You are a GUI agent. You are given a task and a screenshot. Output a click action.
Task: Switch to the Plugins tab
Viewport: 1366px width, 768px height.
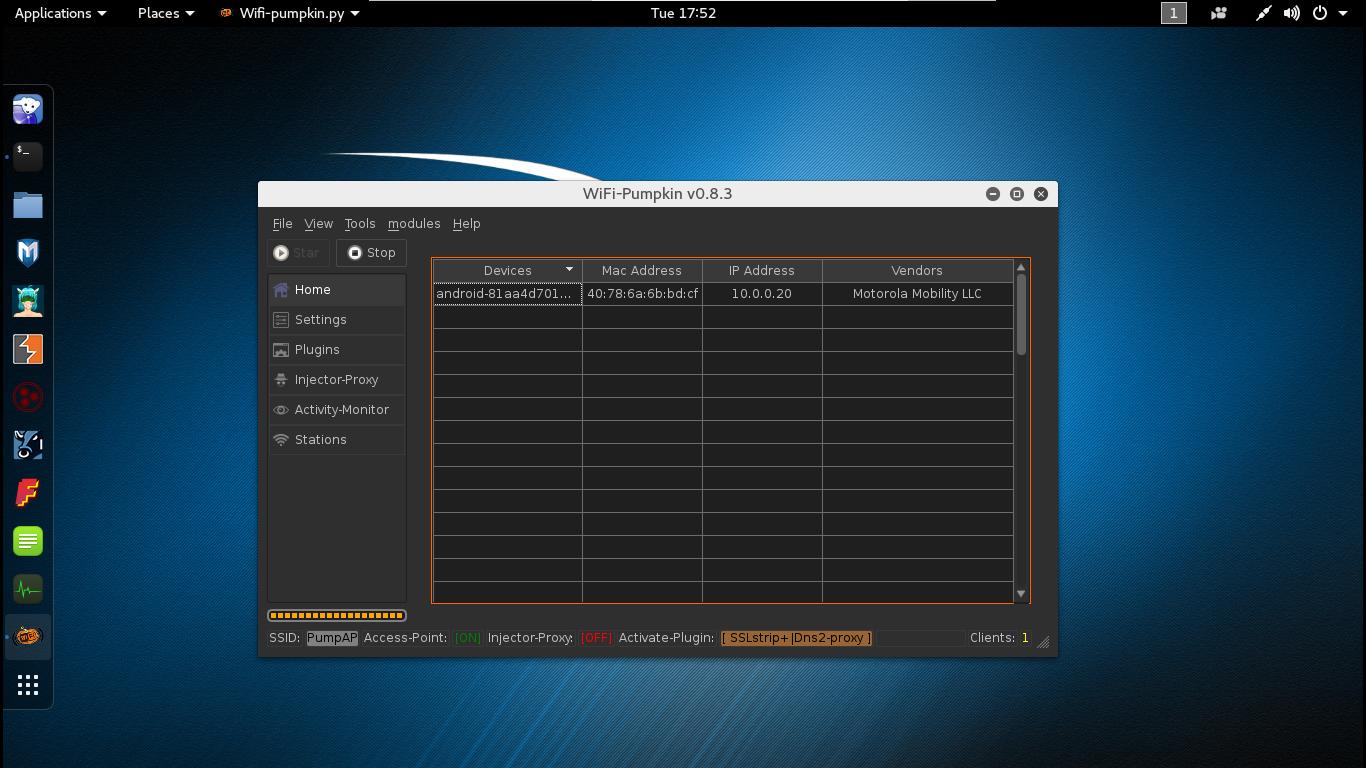[337, 350]
